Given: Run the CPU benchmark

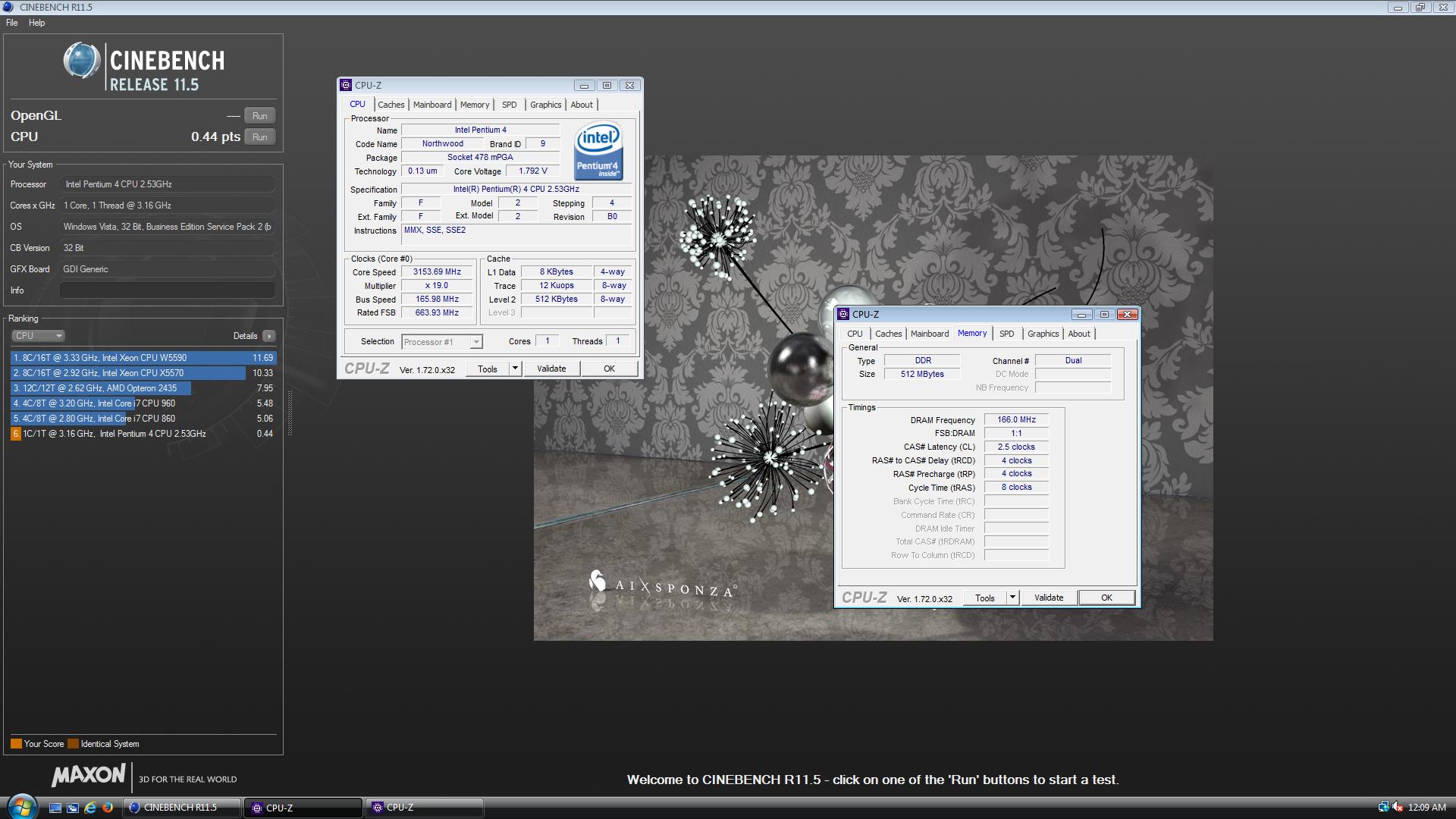Looking at the screenshot, I should pyautogui.click(x=259, y=137).
